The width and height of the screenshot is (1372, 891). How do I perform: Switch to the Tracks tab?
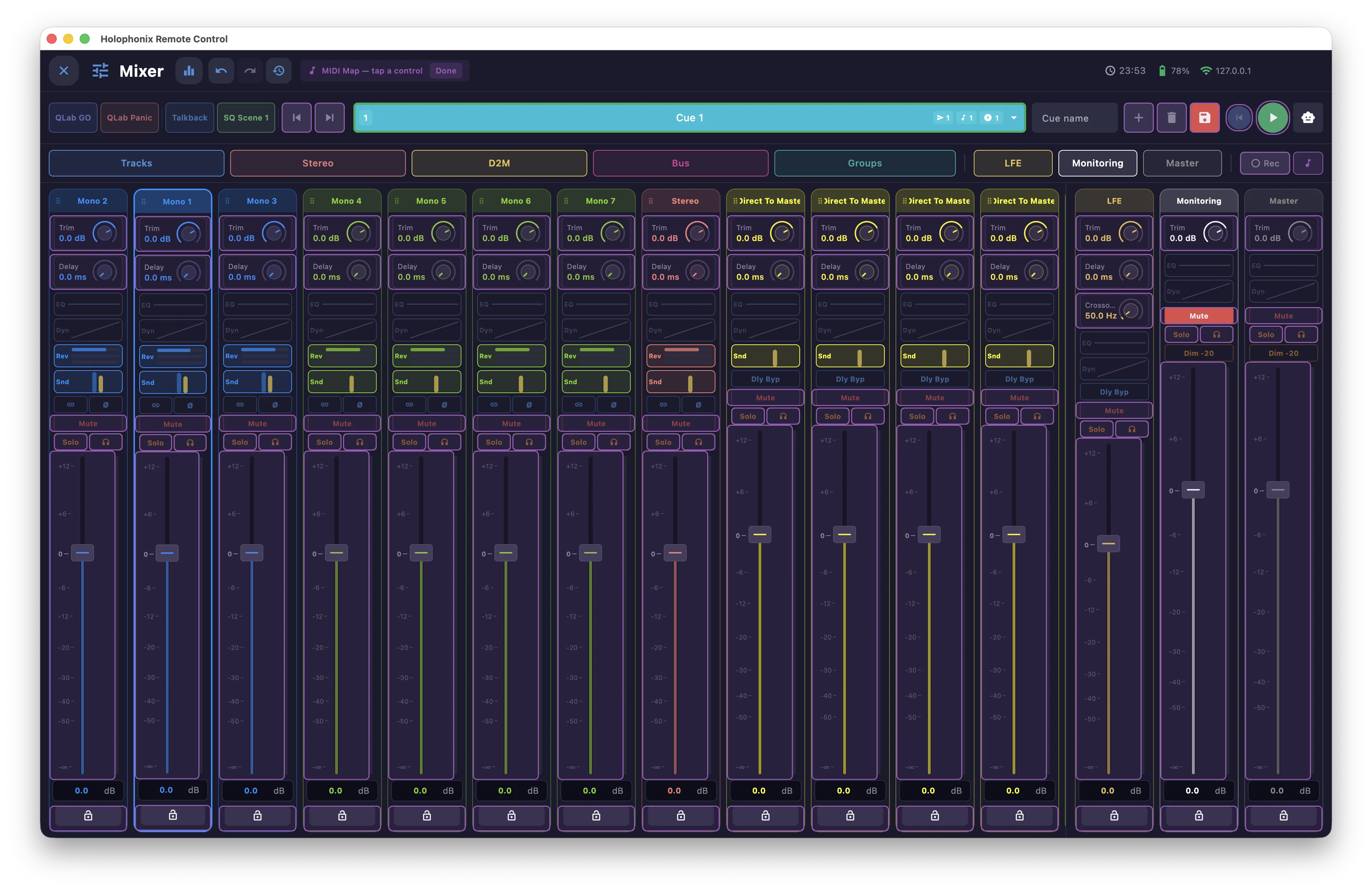tap(137, 163)
